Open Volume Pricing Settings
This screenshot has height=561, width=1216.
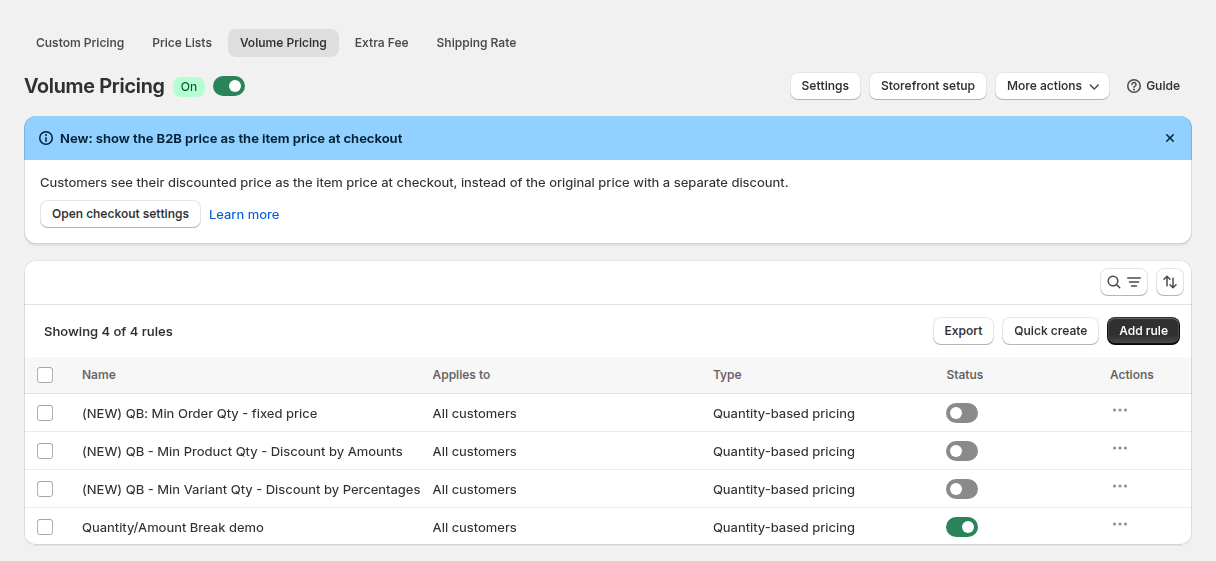tap(825, 86)
